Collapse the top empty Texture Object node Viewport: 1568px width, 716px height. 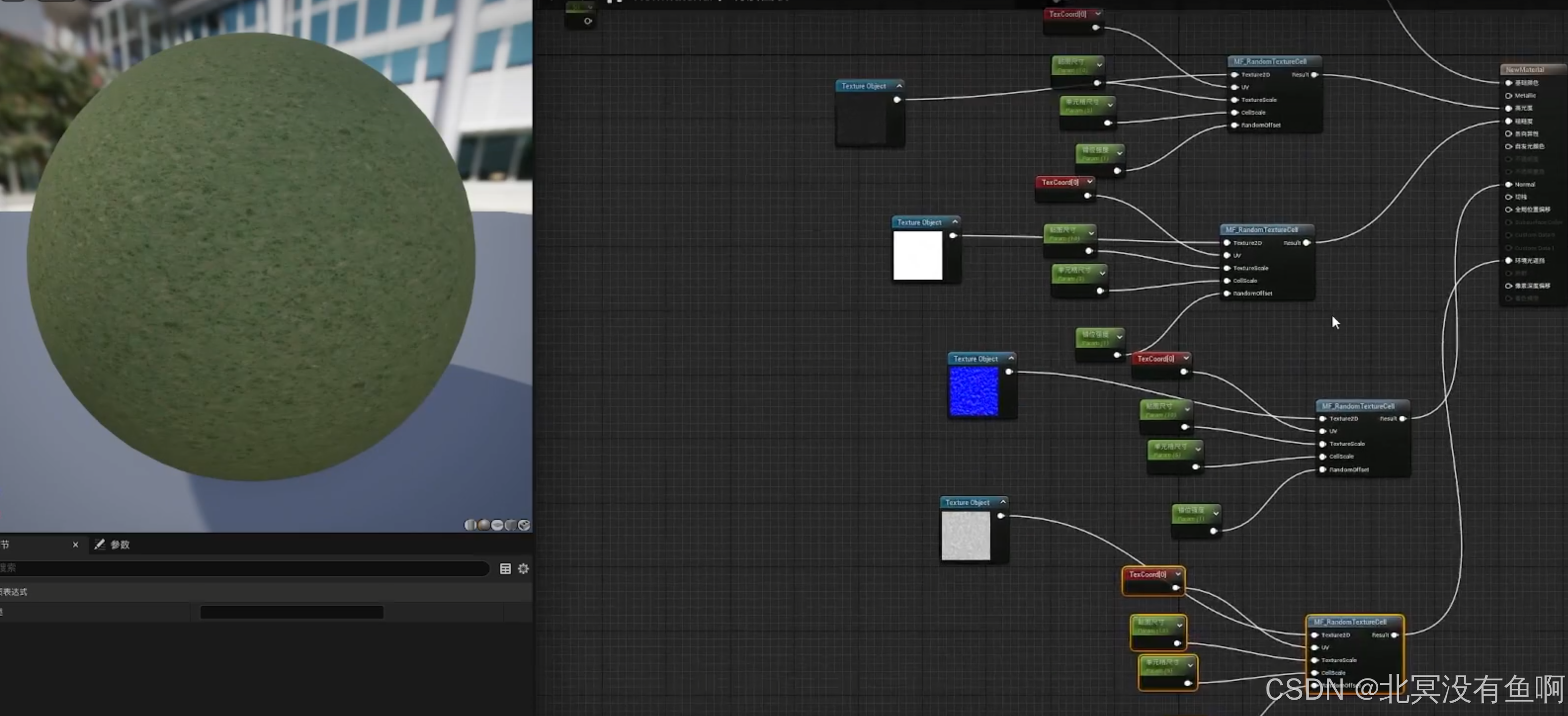tap(900, 86)
